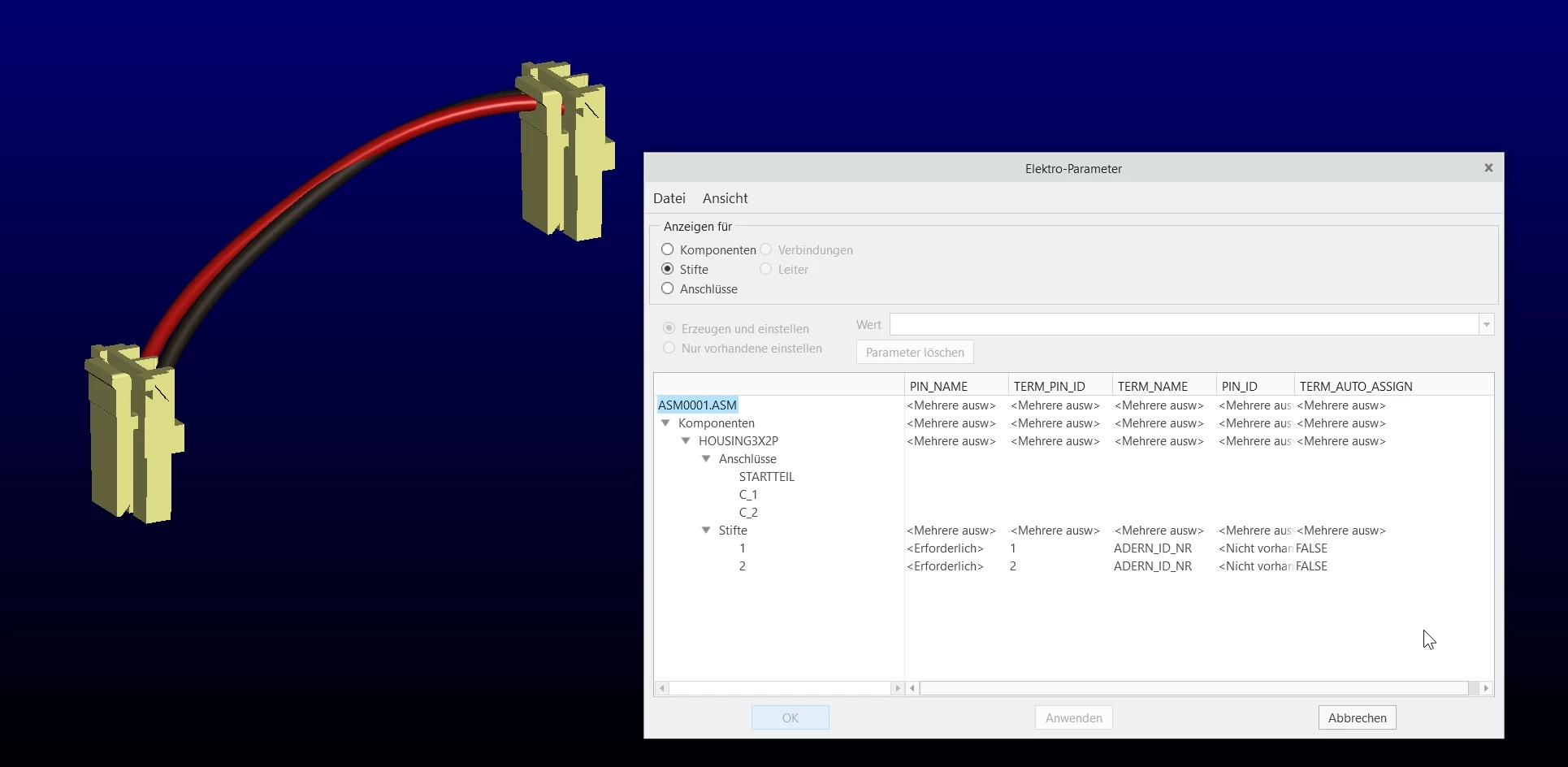Image resolution: width=1568 pixels, height=767 pixels.
Task: Click the OK button
Action: pyautogui.click(x=790, y=717)
